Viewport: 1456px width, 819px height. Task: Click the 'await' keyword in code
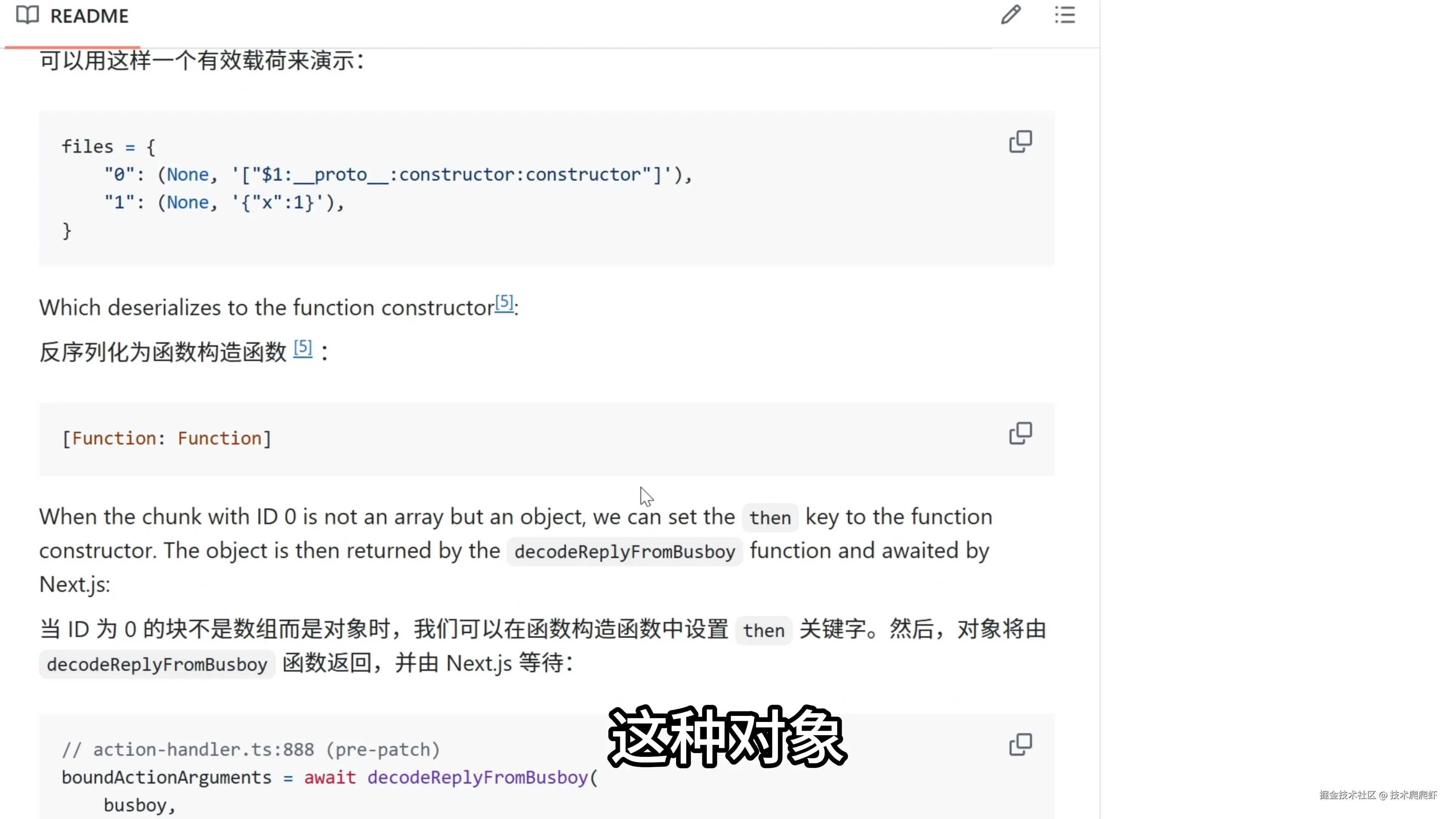330,777
